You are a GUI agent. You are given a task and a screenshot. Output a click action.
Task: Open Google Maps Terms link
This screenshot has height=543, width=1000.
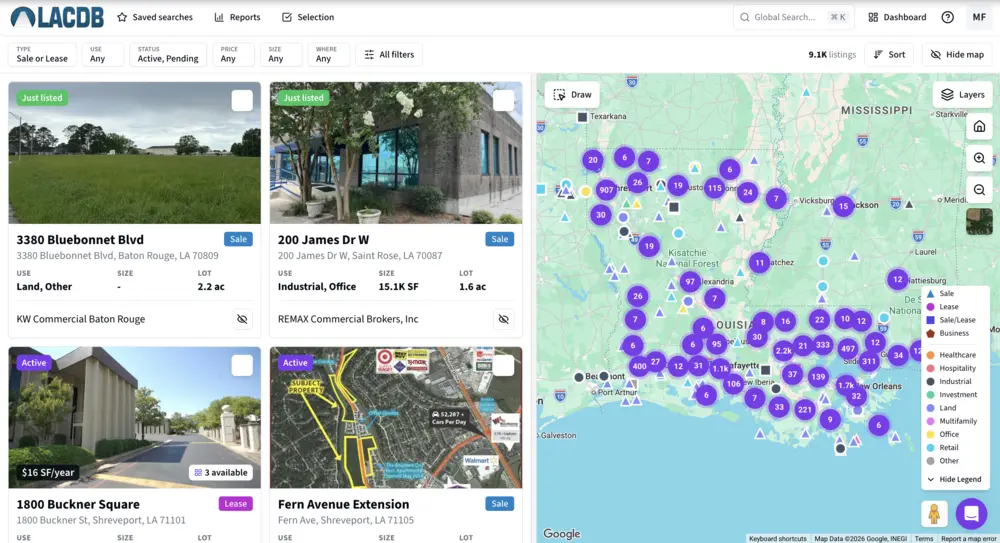coord(923,539)
